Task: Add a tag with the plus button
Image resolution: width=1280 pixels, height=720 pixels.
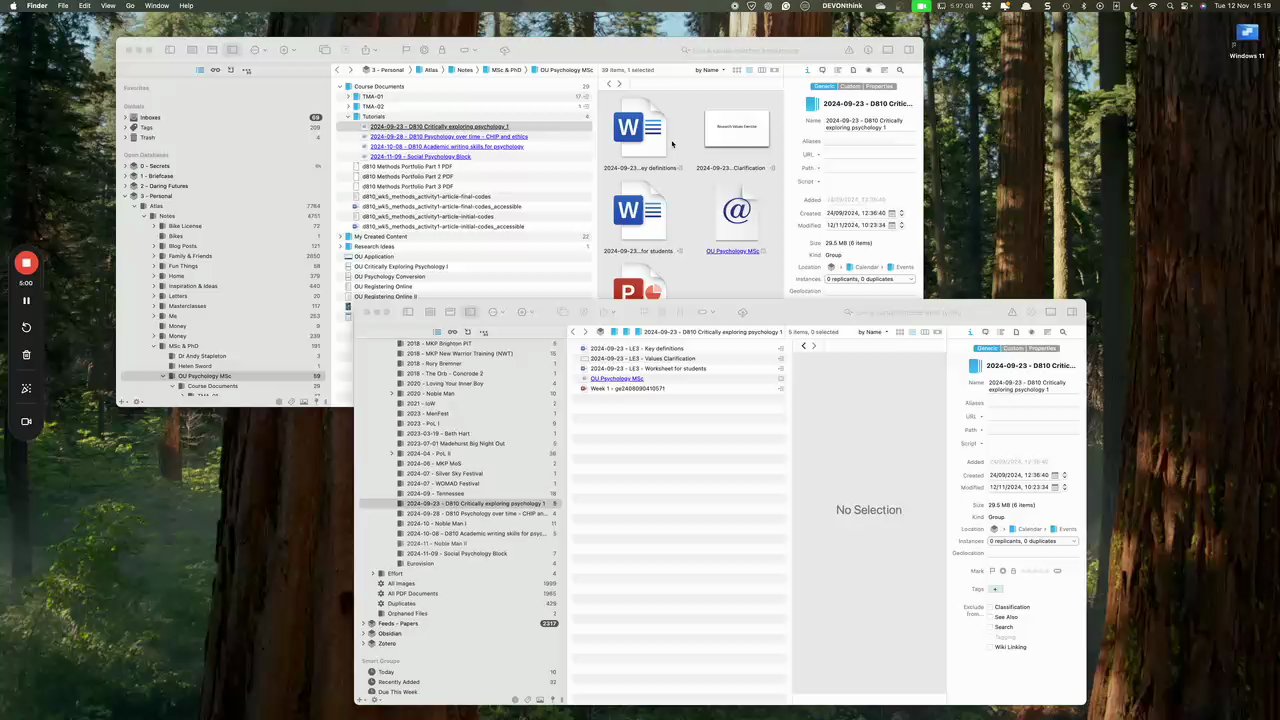Action: click(995, 589)
